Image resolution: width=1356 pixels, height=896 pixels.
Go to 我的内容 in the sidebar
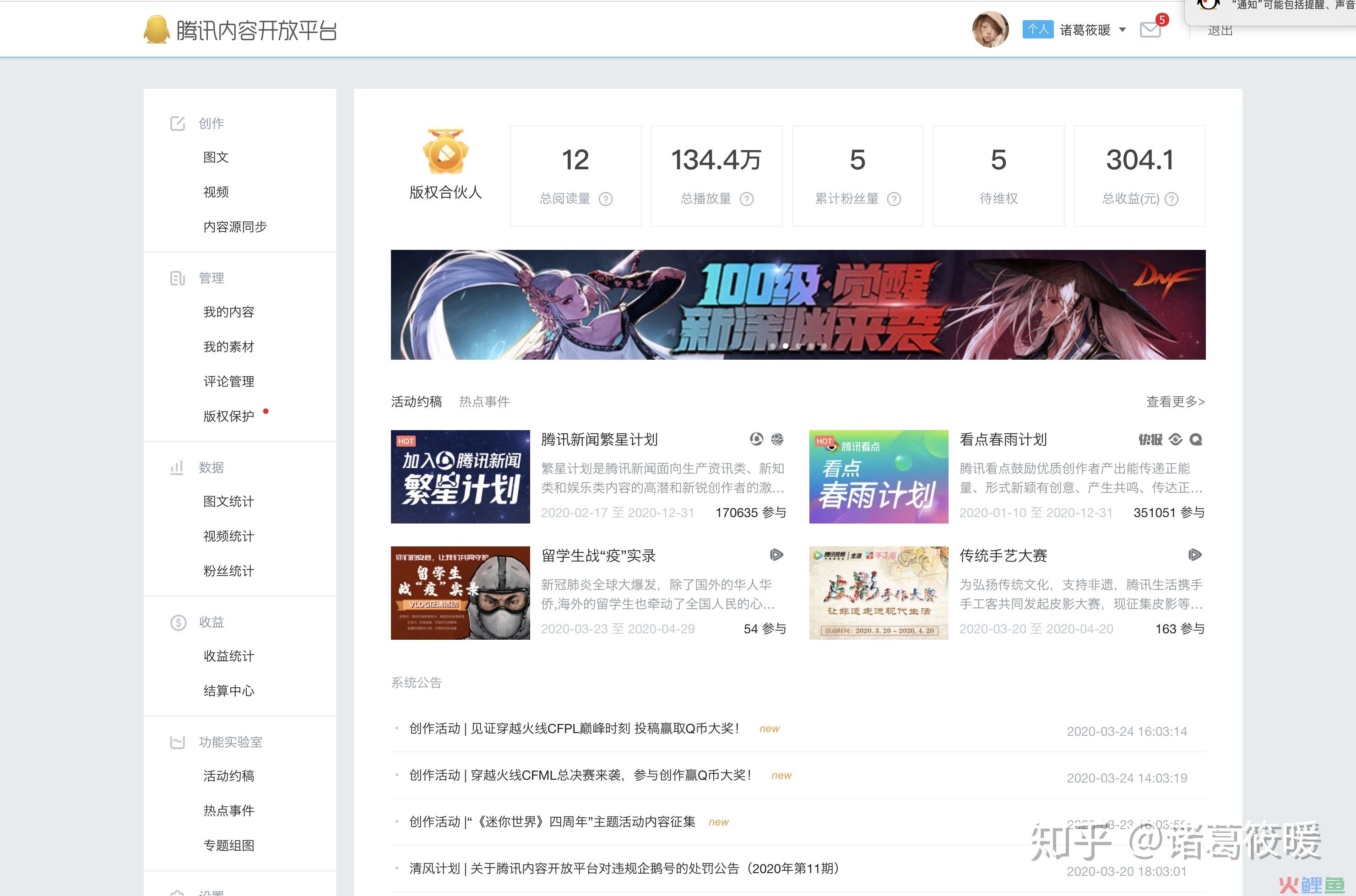click(228, 312)
